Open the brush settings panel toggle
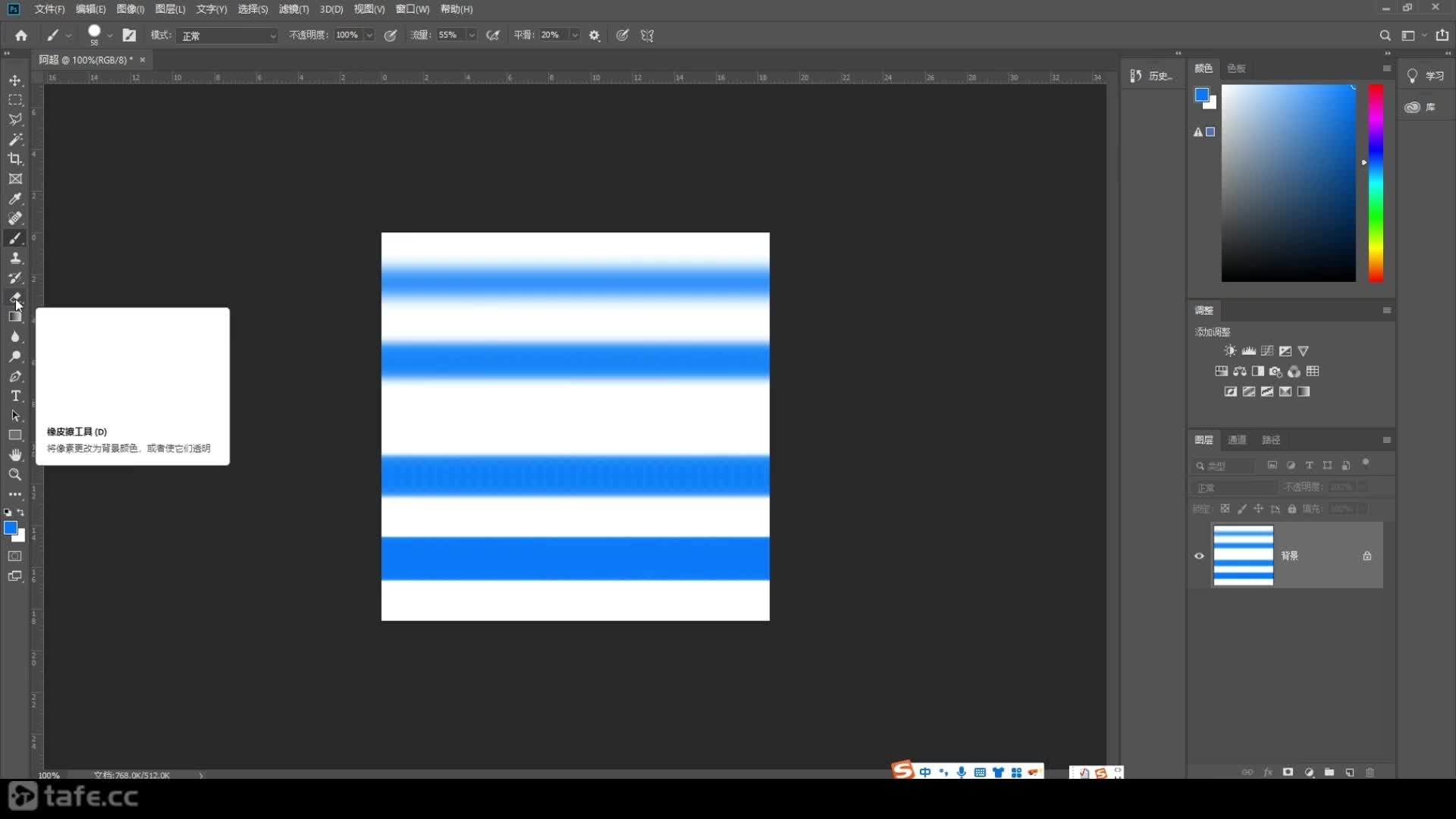 click(130, 36)
